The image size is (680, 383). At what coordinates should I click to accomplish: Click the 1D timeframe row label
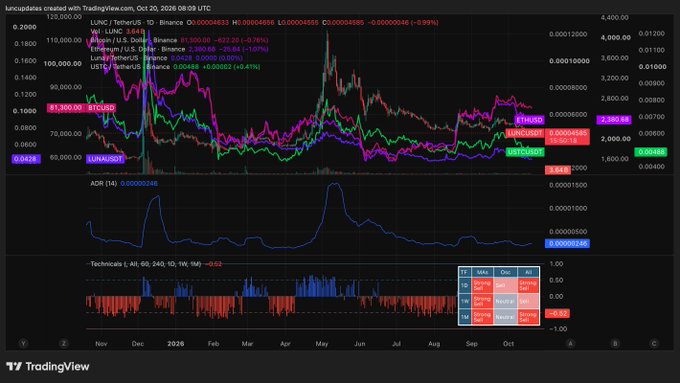click(464, 285)
